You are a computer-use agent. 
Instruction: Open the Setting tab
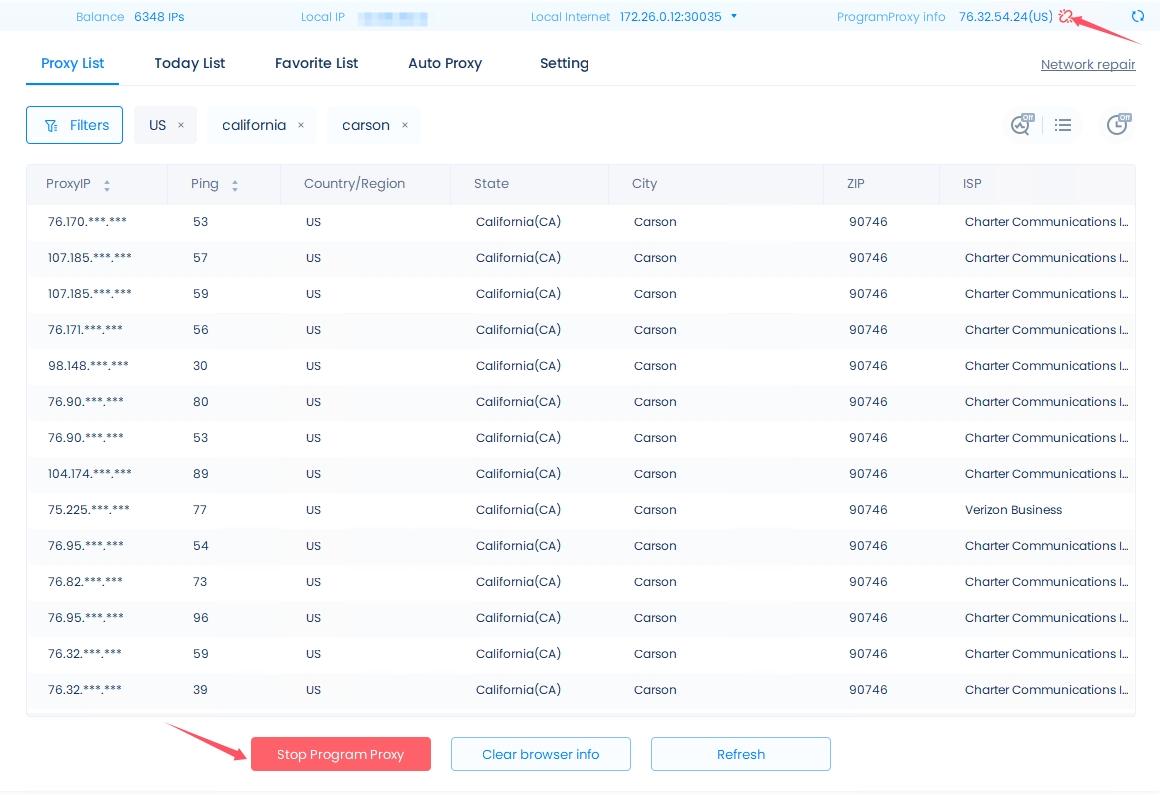point(564,63)
